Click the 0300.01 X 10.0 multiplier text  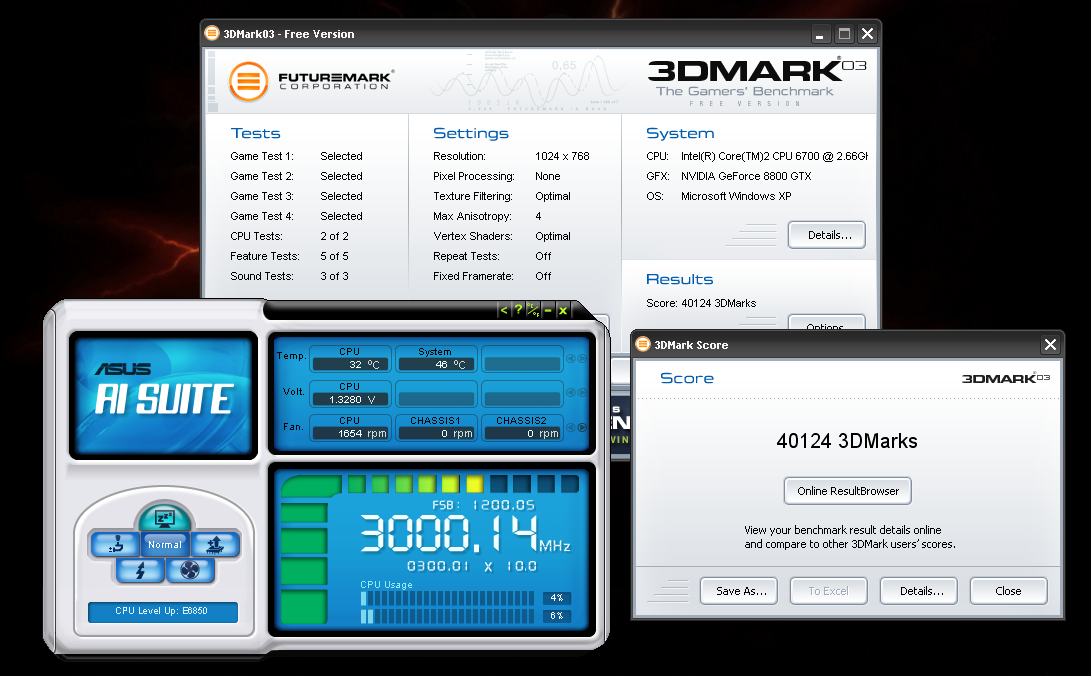coord(472,566)
